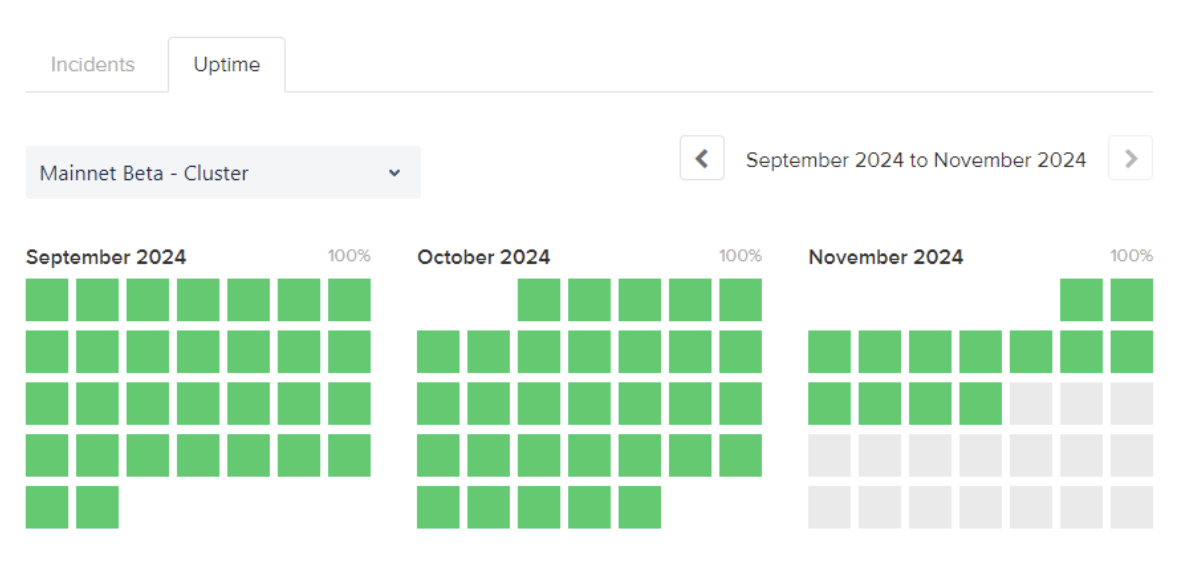Pick the September 15 uptime square
1180x588 pixels.
[x=47, y=404]
